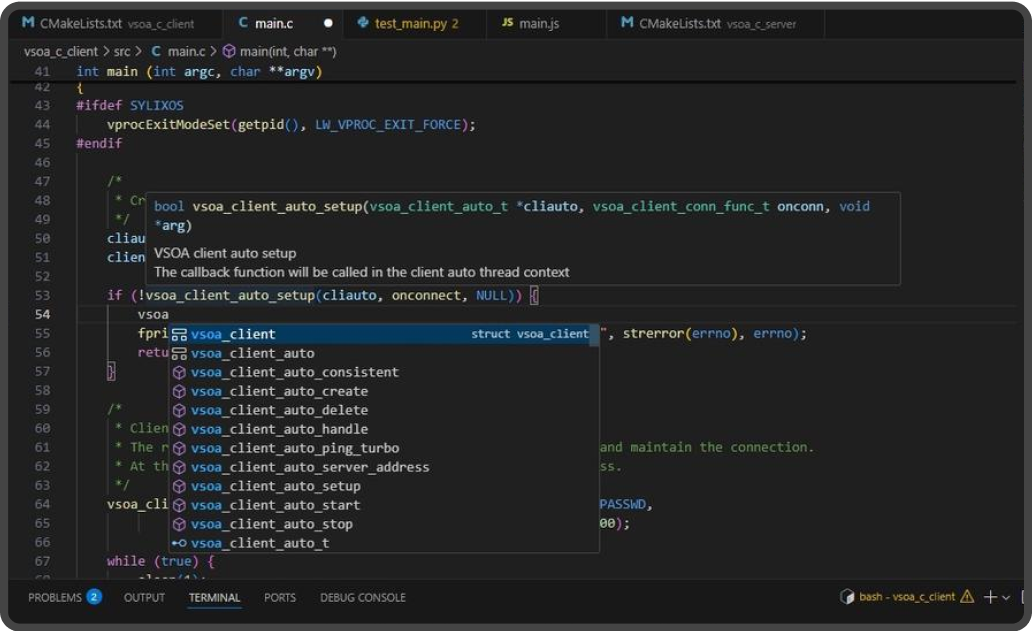Viewport: 1032px width, 631px height.
Task: Click while (true) statement on line 67
Action: click(161, 561)
